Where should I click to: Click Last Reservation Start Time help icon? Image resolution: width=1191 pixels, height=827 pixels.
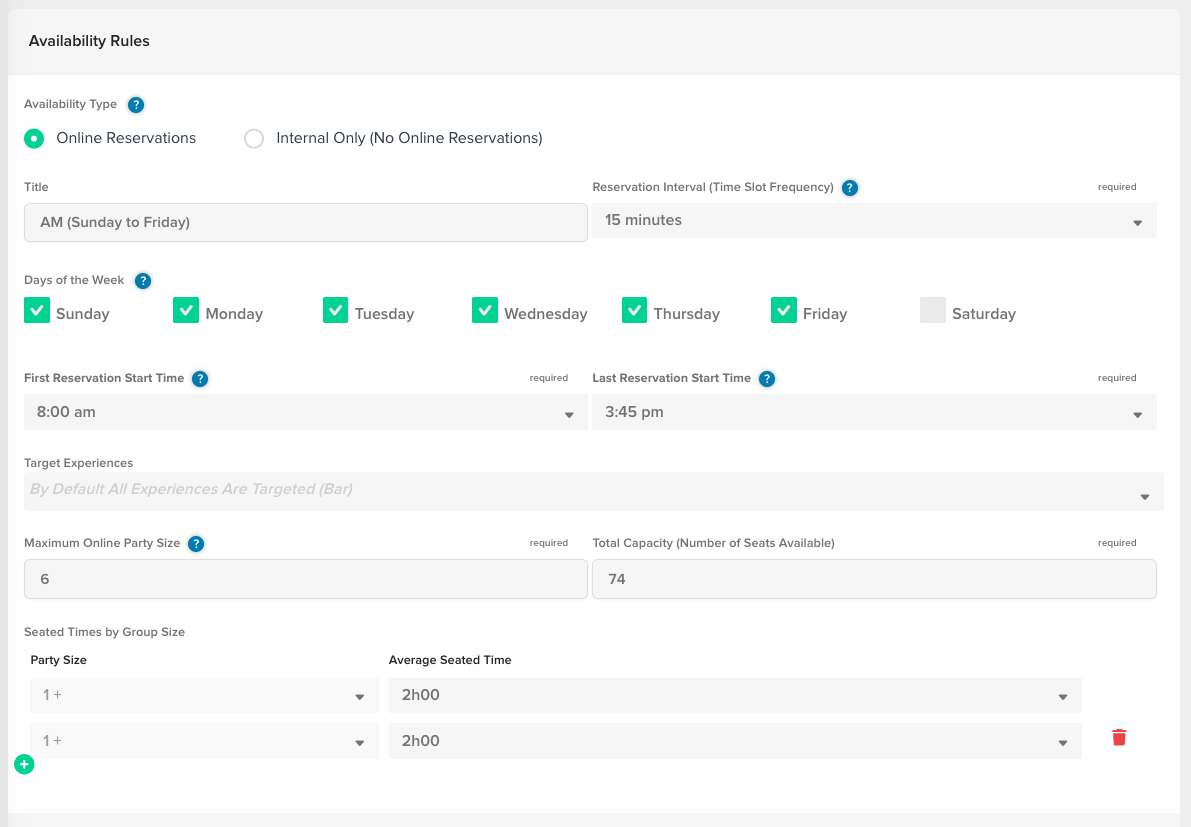(x=767, y=379)
